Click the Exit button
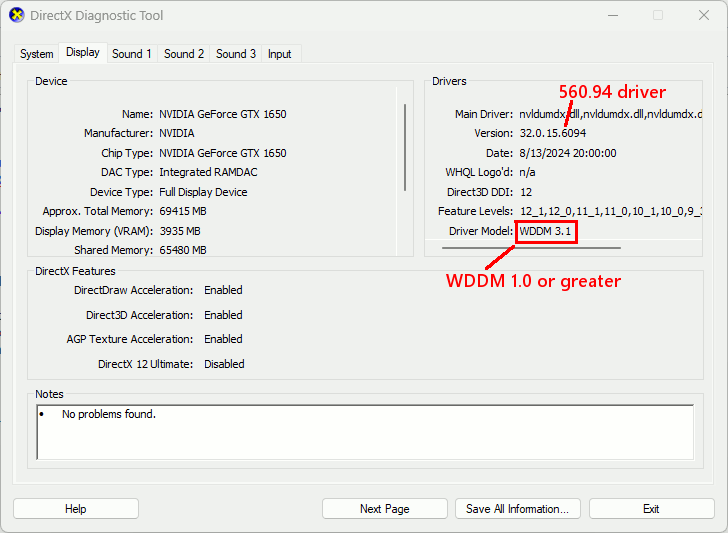The width and height of the screenshot is (728, 533). click(x=651, y=509)
